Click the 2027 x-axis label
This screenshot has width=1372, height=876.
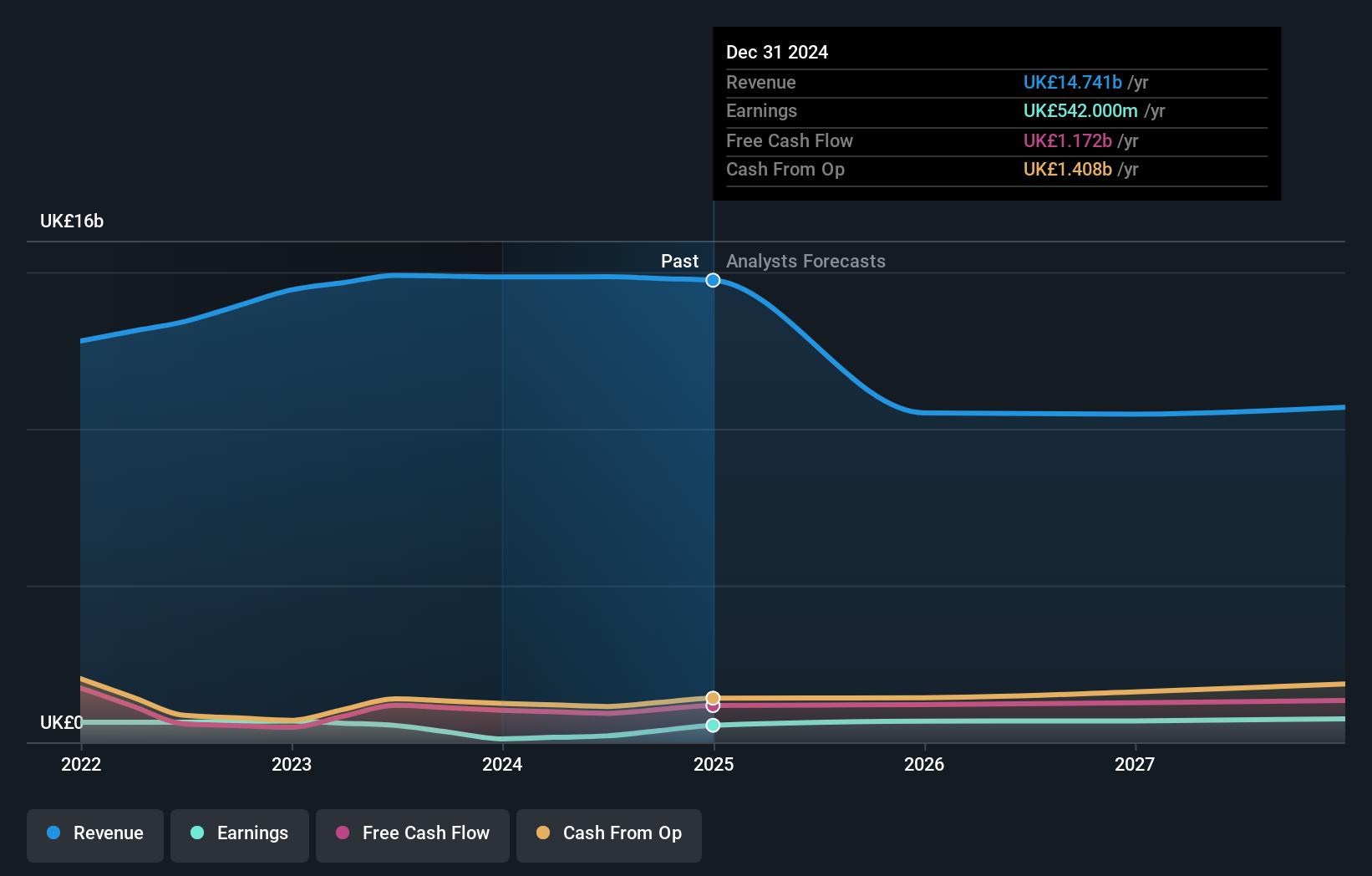tap(1135, 764)
